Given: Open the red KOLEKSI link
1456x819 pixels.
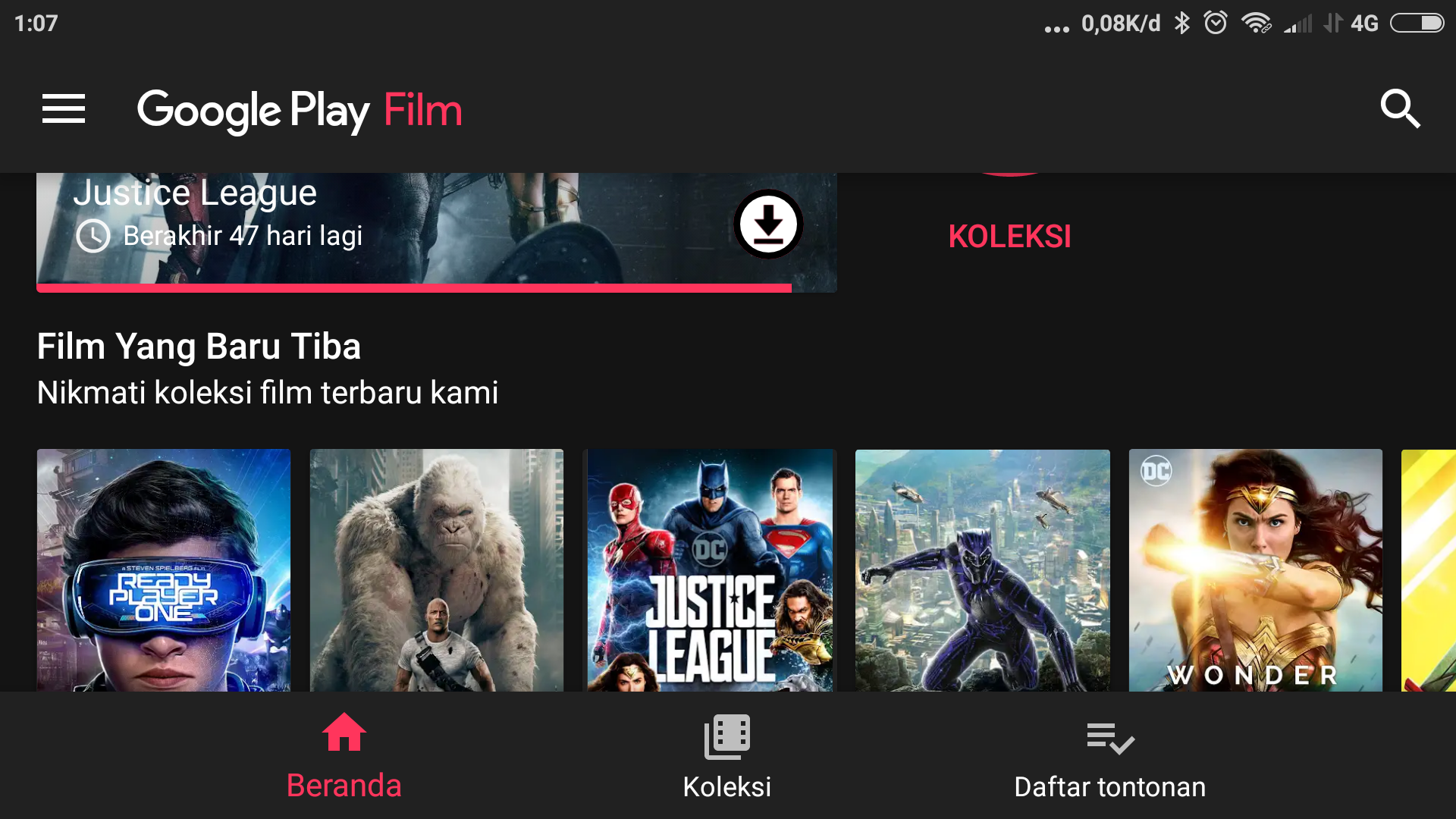Looking at the screenshot, I should pyautogui.click(x=1009, y=237).
